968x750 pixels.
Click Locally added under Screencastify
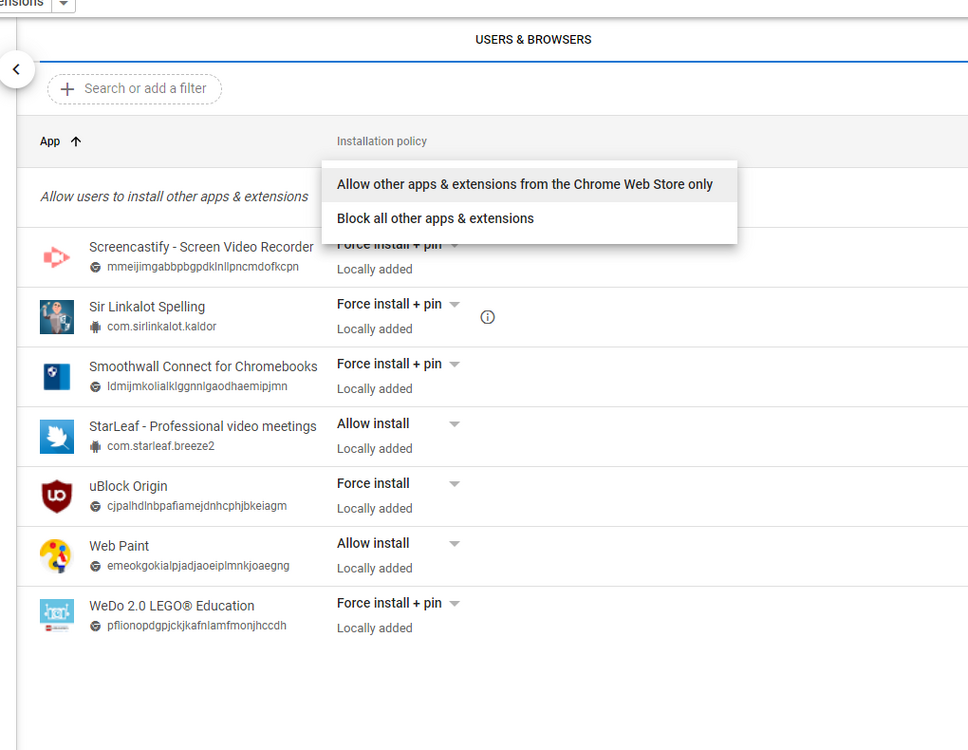click(375, 269)
